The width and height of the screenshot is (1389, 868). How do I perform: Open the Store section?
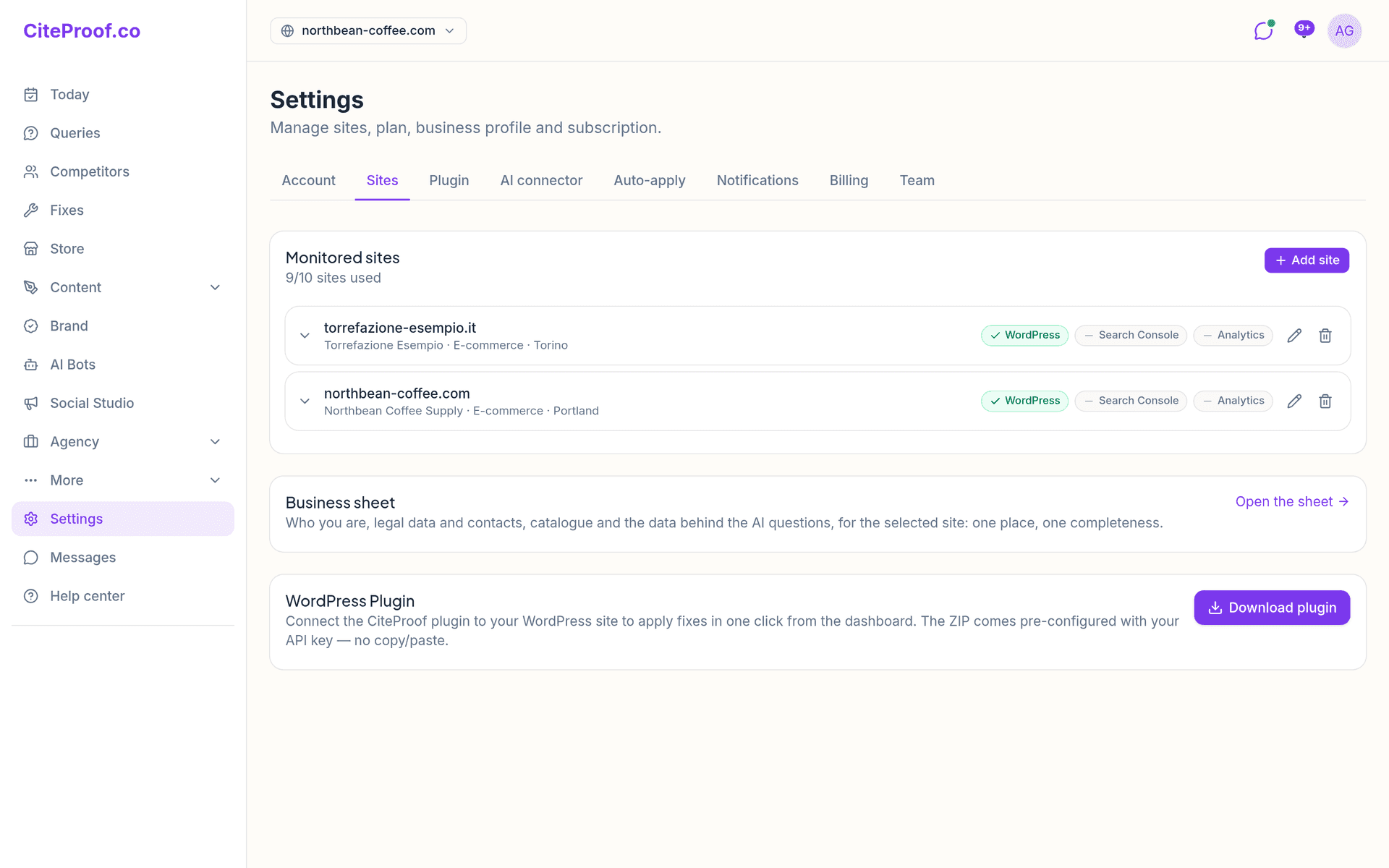pyautogui.click(x=123, y=249)
